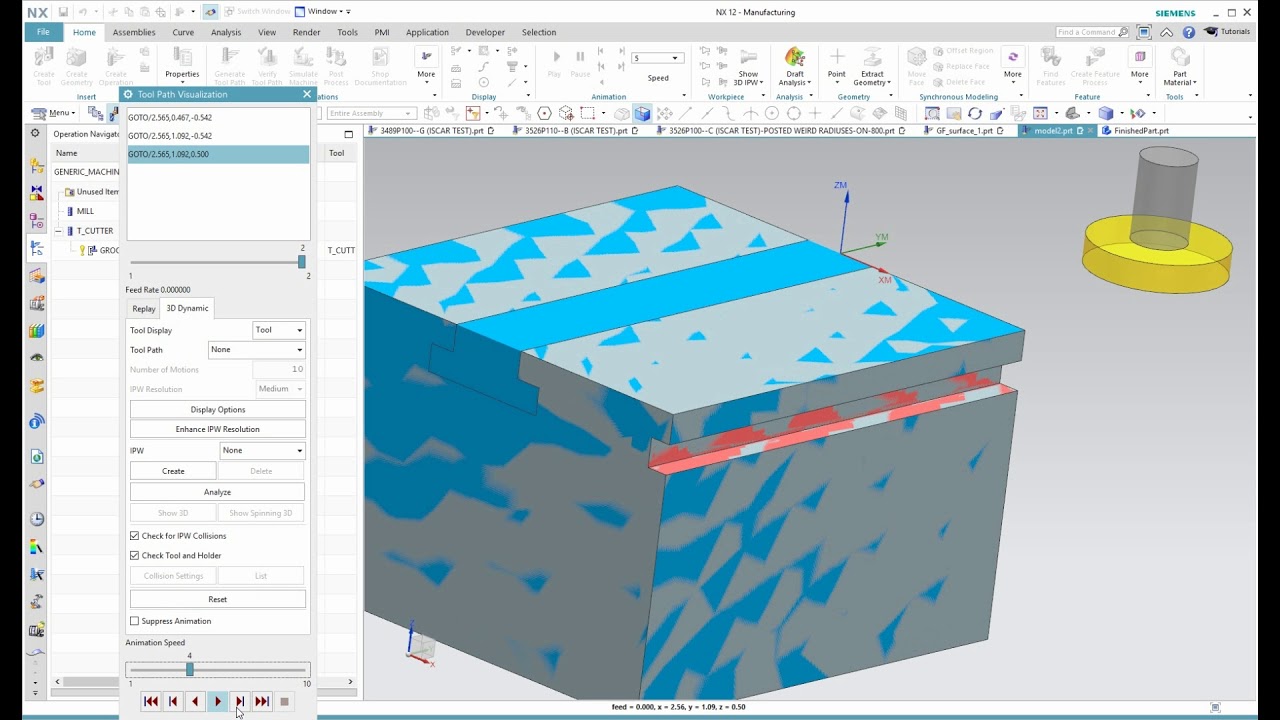The width and height of the screenshot is (1280, 720).
Task: Click the Point geometry tool
Action: (x=837, y=64)
